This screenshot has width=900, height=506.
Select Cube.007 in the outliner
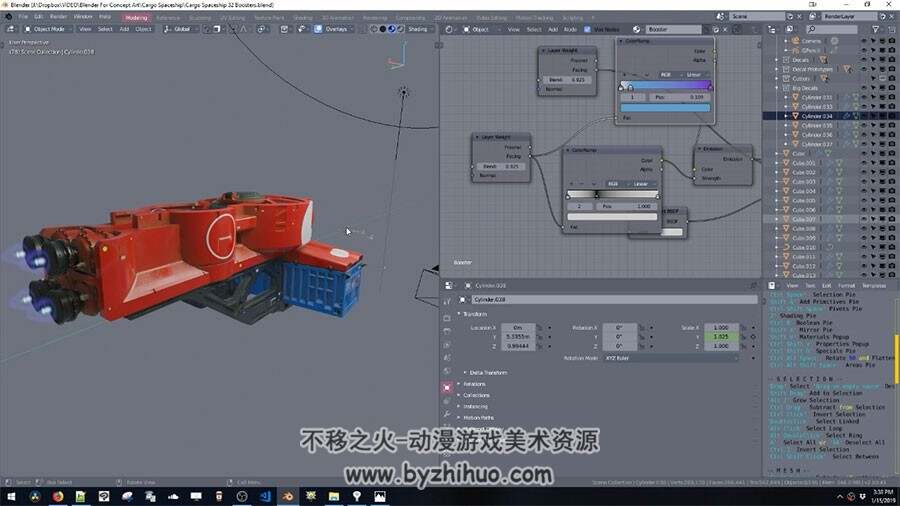pos(804,219)
